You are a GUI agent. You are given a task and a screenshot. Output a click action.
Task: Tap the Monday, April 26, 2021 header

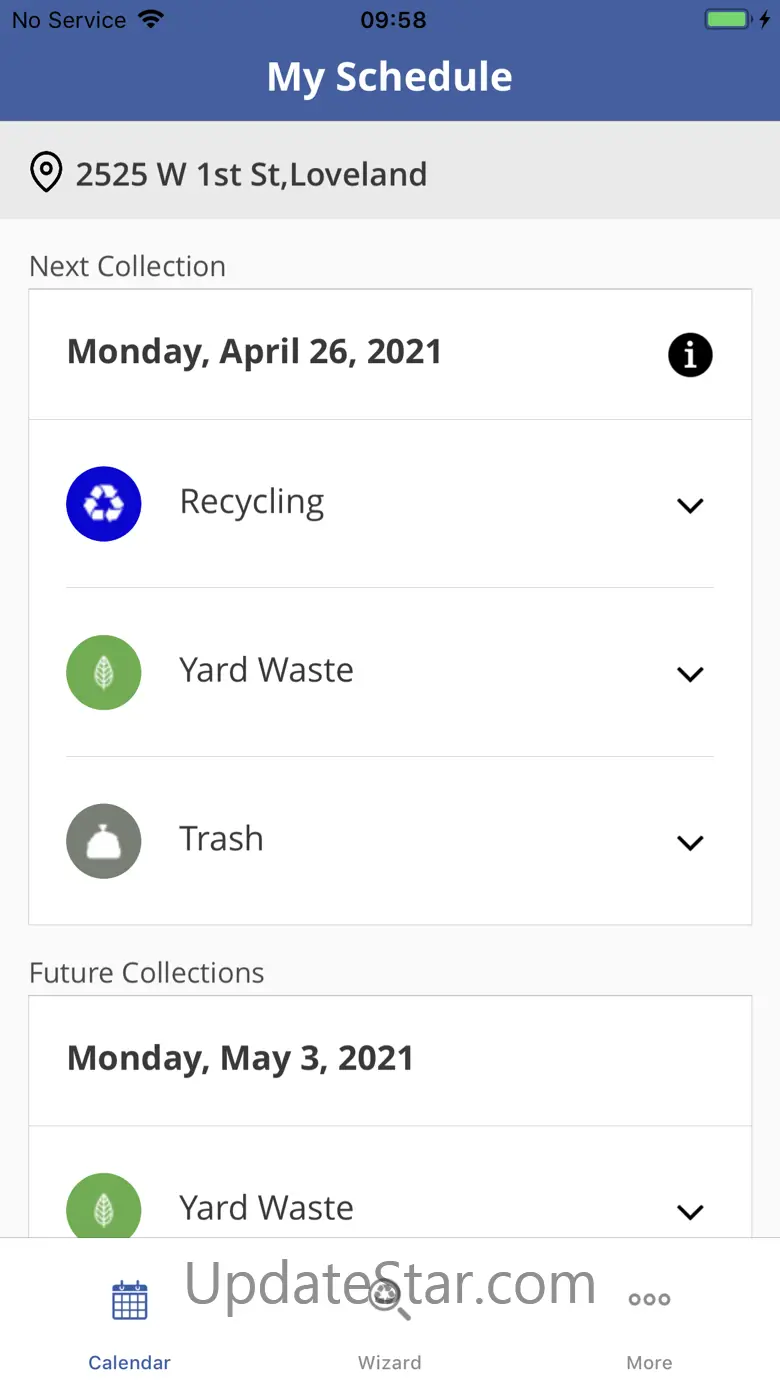point(254,352)
